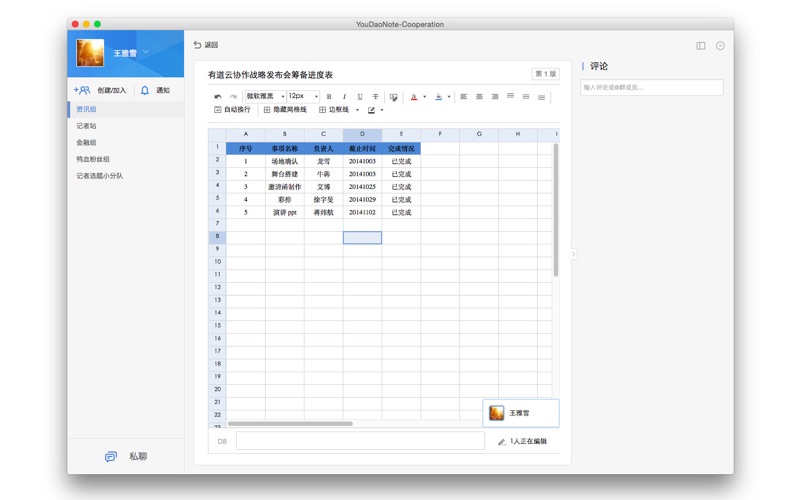Open font color dropdown arrow

click(424, 96)
